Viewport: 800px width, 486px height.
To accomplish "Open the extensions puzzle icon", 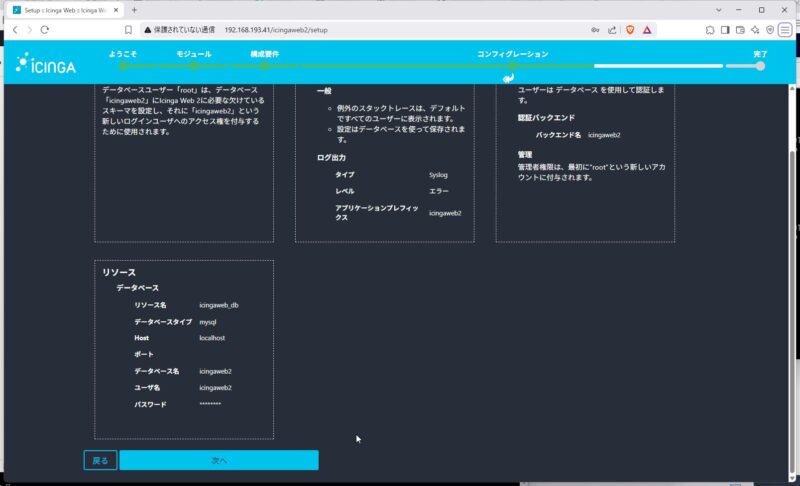I will 710,30.
